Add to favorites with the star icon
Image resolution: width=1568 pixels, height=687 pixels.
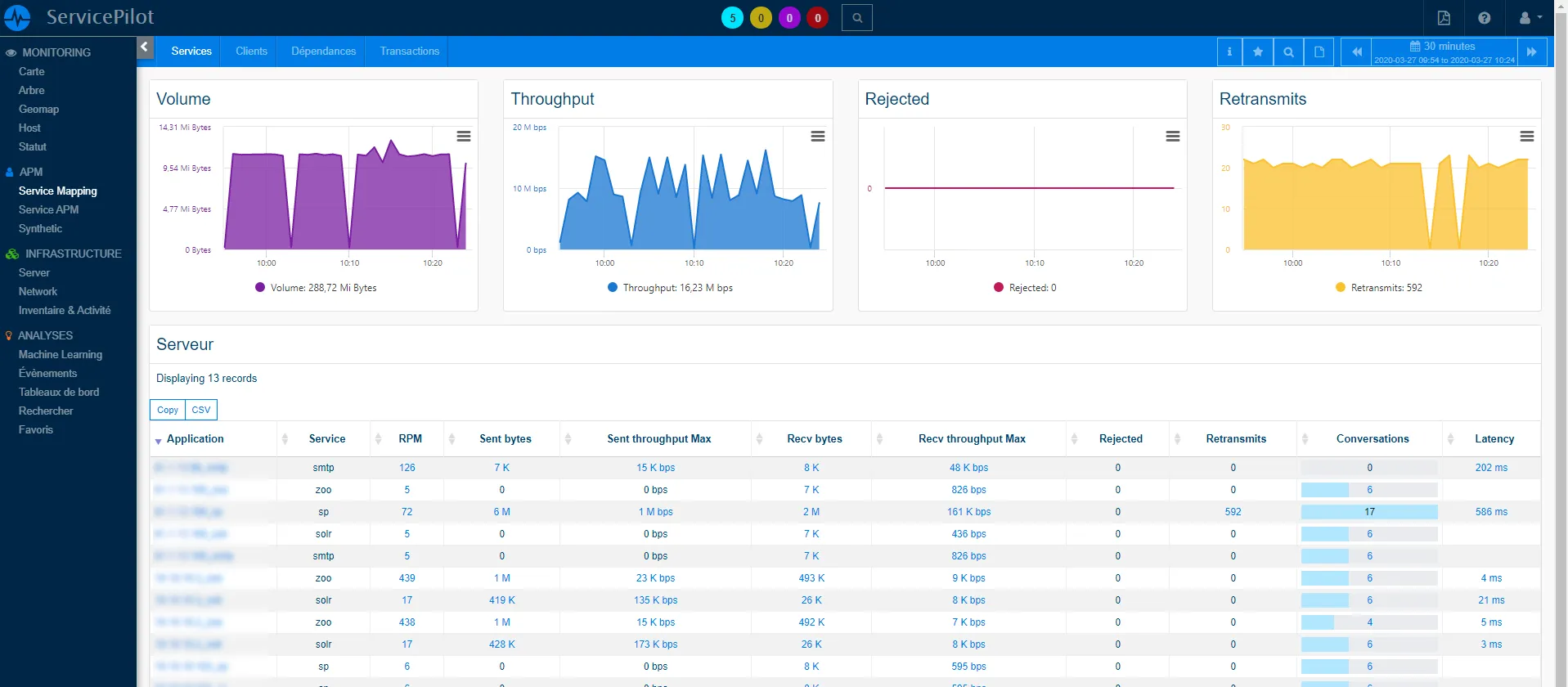coord(1258,52)
